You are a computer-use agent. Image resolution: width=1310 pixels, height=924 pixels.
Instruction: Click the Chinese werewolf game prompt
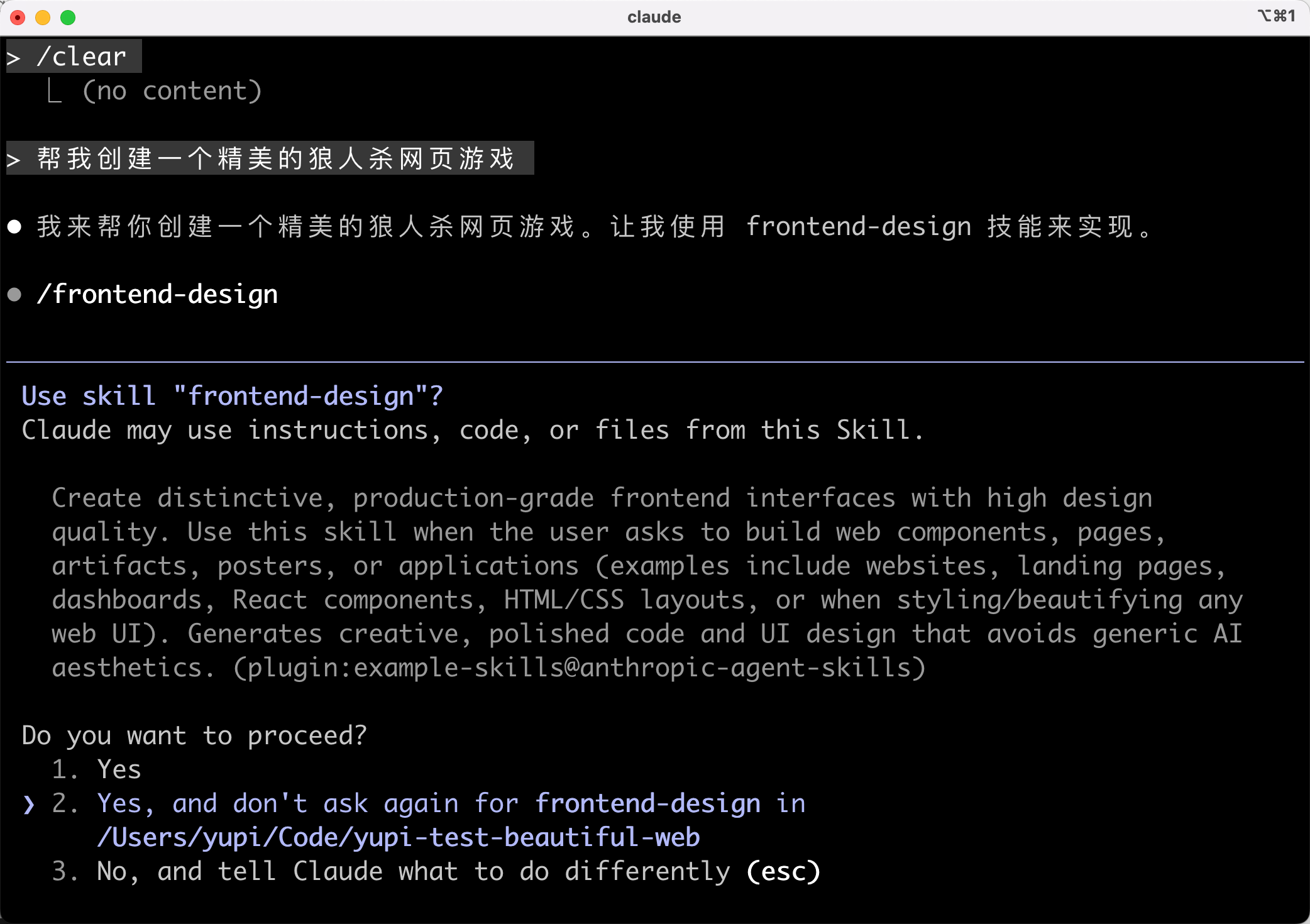pyautogui.click(x=275, y=158)
